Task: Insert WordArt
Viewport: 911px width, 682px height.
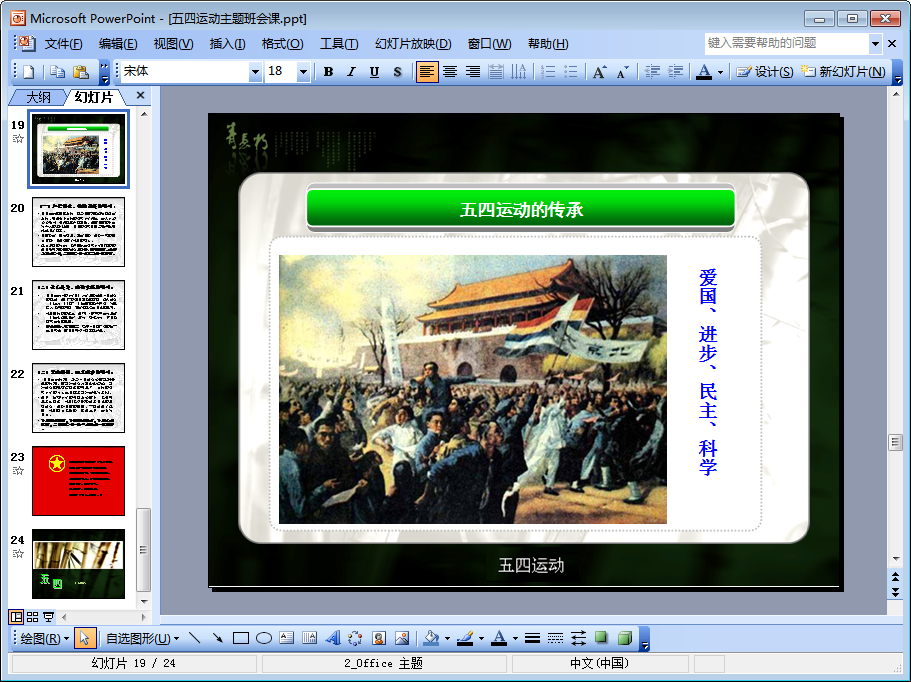Action: [332, 638]
